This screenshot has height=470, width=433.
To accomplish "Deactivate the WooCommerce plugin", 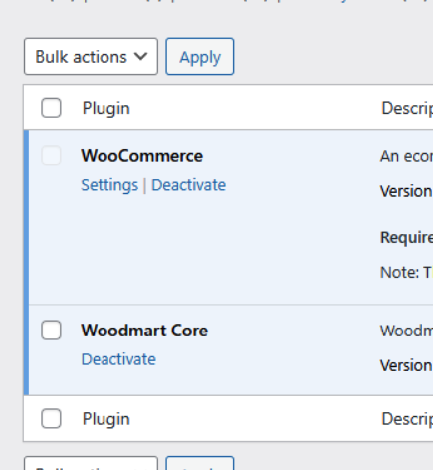I will pos(189,185).
